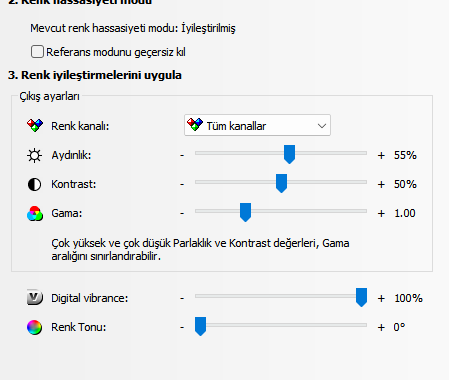Click the Renk Tonu slider thumb

[200, 326]
